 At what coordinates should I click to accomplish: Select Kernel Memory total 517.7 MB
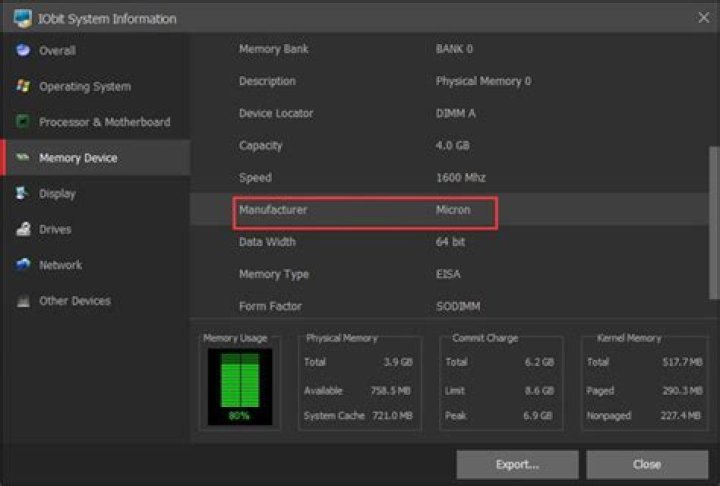682,362
